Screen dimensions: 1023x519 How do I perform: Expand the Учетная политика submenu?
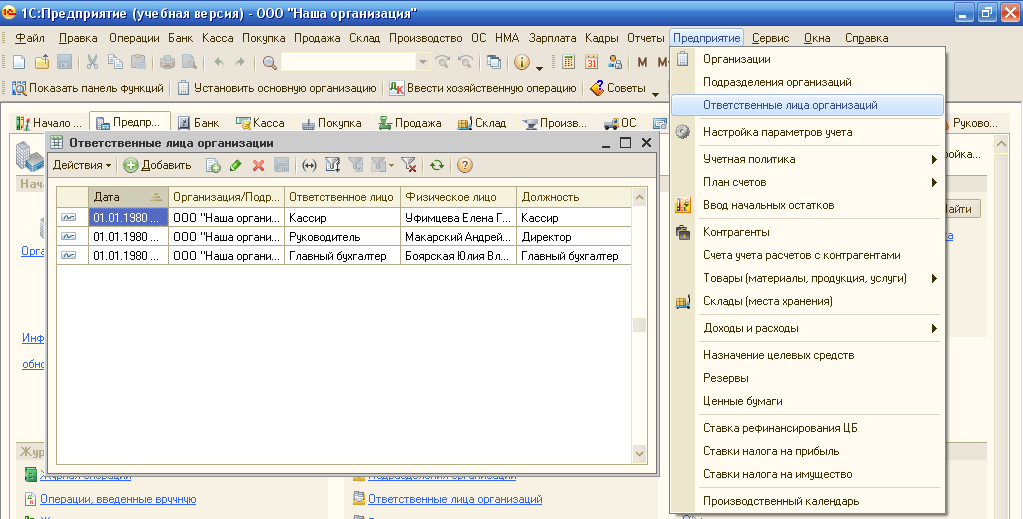click(x=934, y=159)
